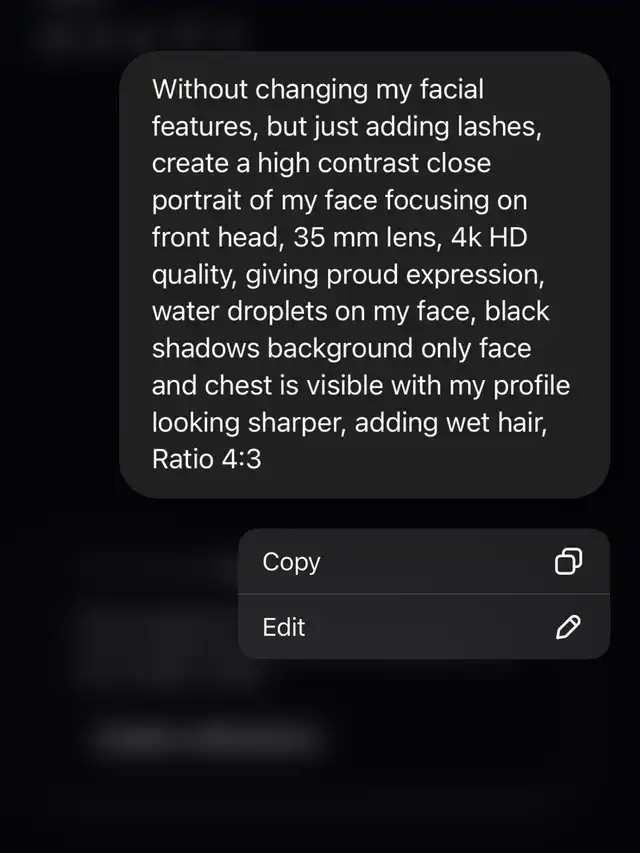Click the word 'Copy' label
Viewport: 640px width, 853px height.
point(291,562)
